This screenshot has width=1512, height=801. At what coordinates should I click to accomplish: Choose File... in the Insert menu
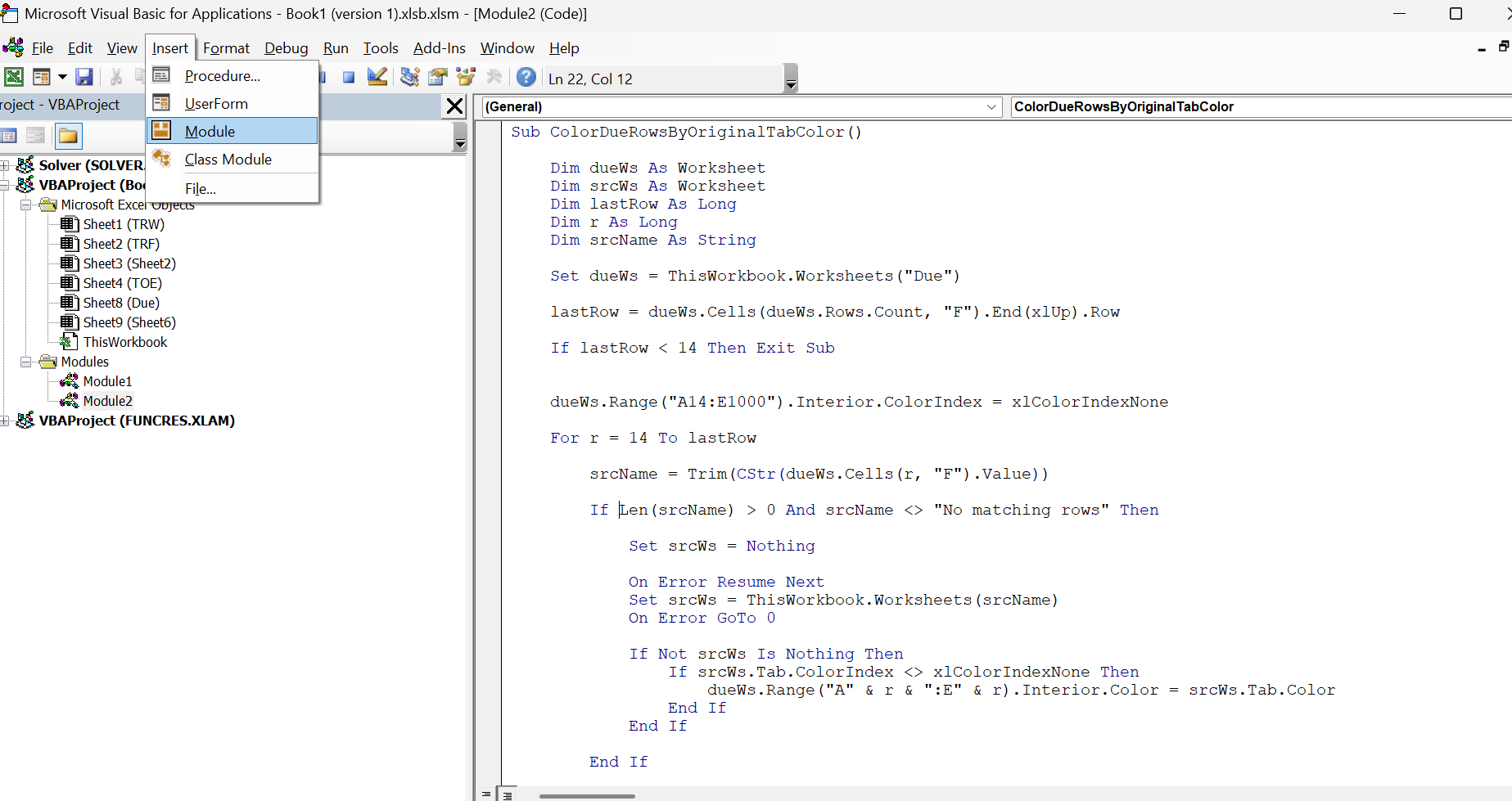(232, 189)
